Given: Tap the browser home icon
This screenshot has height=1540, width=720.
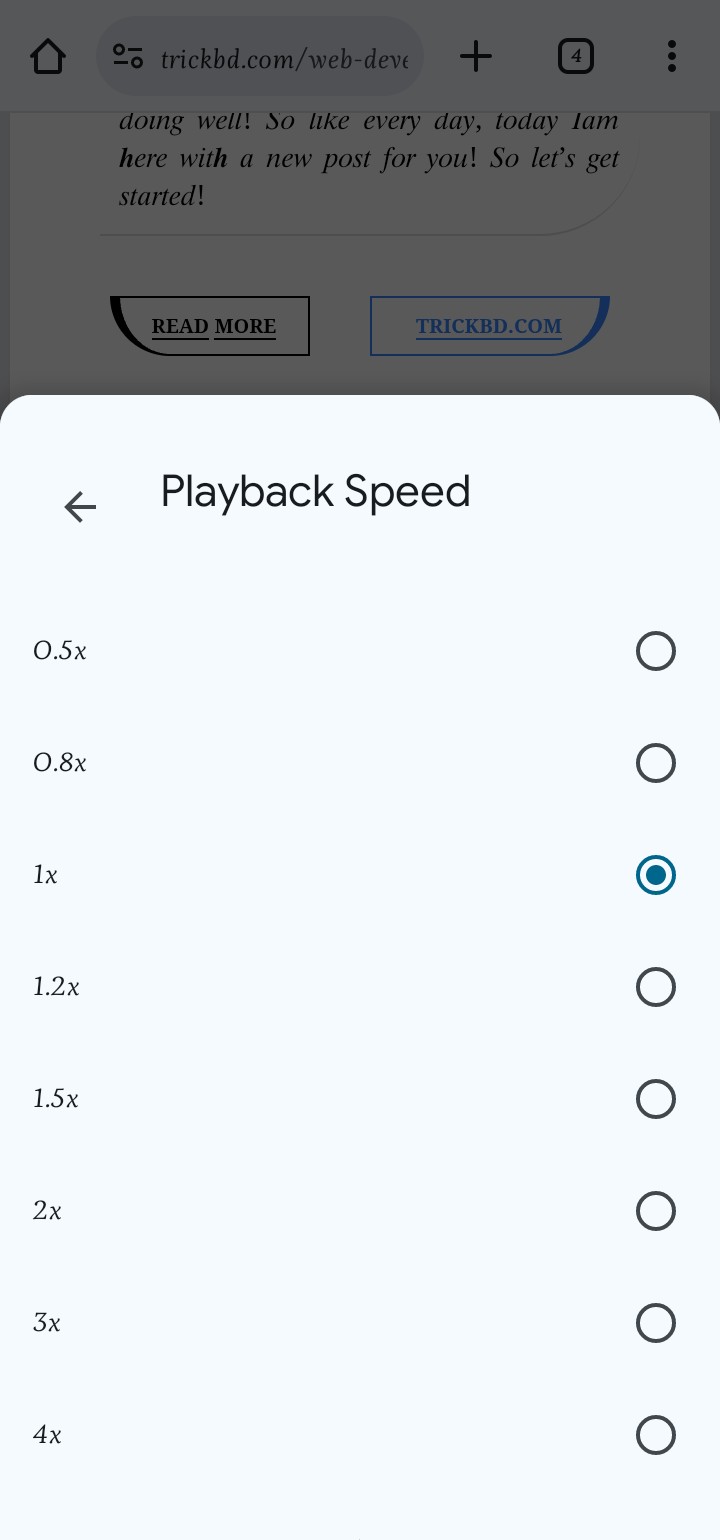Looking at the screenshot, I should [48, 56].
